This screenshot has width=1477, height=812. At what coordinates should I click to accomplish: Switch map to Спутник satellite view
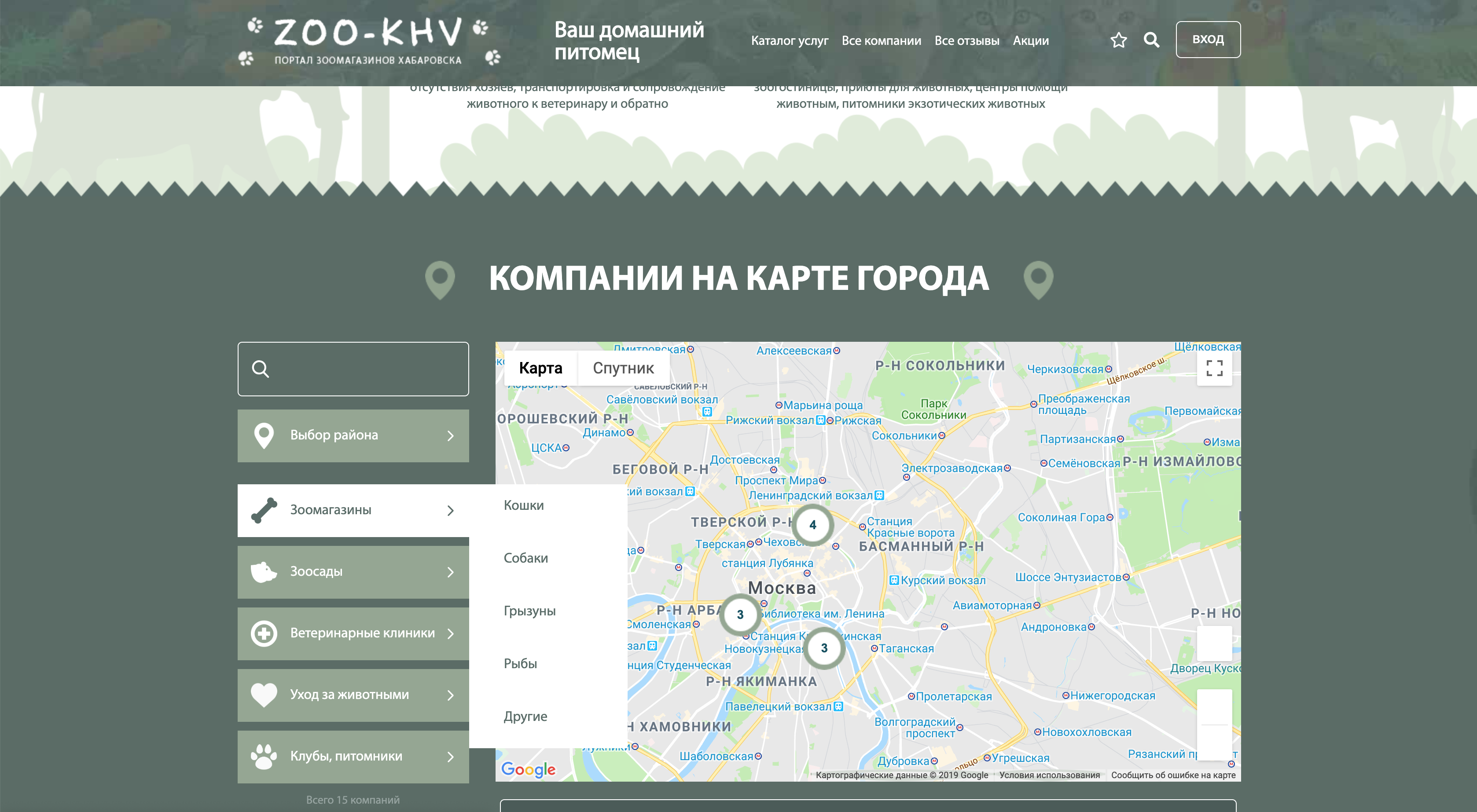point(623,368)
